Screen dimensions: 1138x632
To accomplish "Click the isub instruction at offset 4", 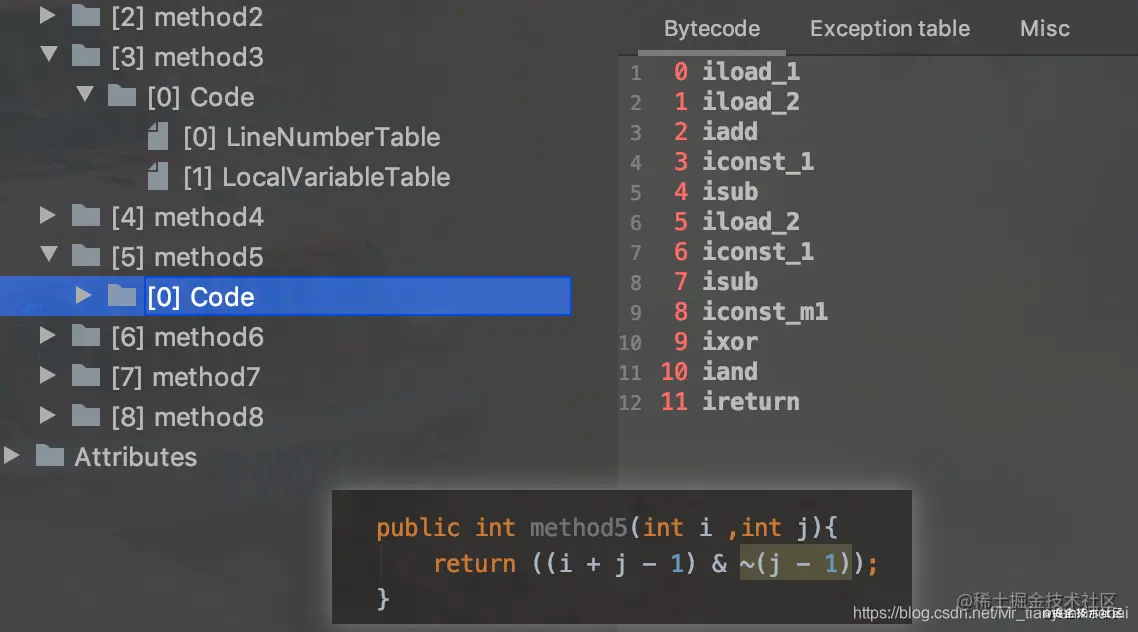I will (x=729, y=192).
